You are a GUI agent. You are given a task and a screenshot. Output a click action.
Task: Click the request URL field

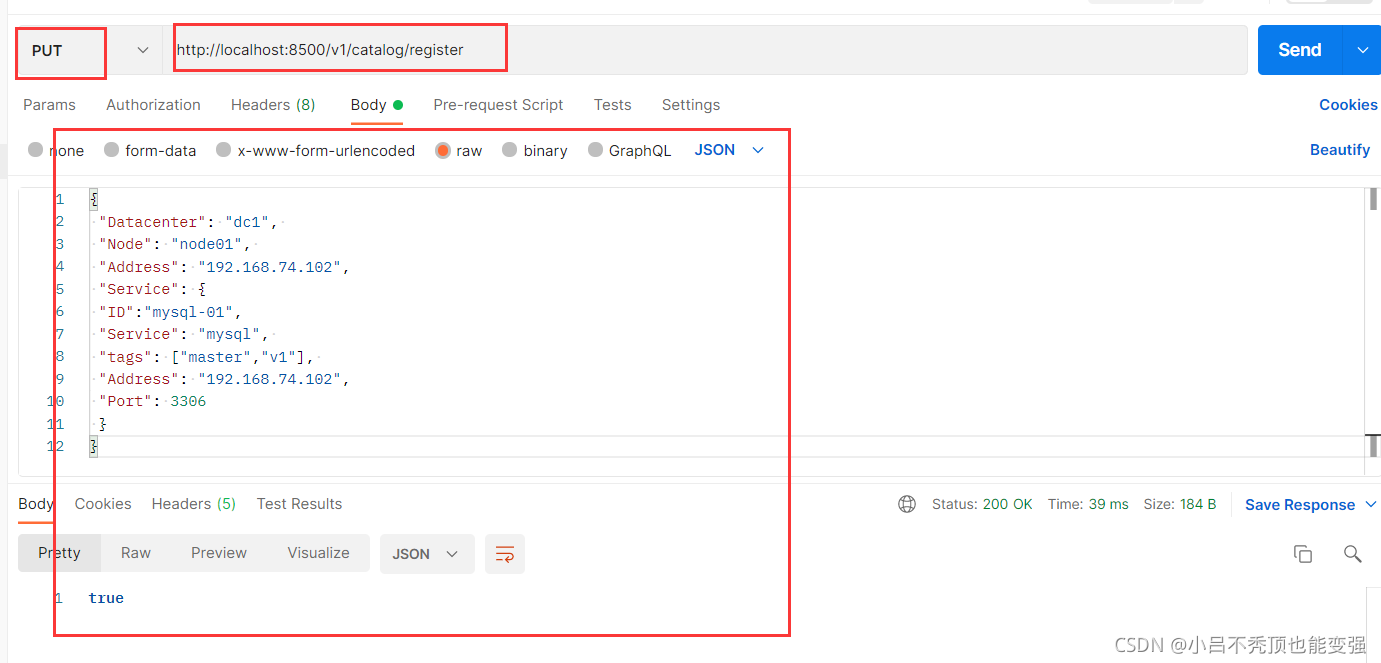click(x=705, y=50)
